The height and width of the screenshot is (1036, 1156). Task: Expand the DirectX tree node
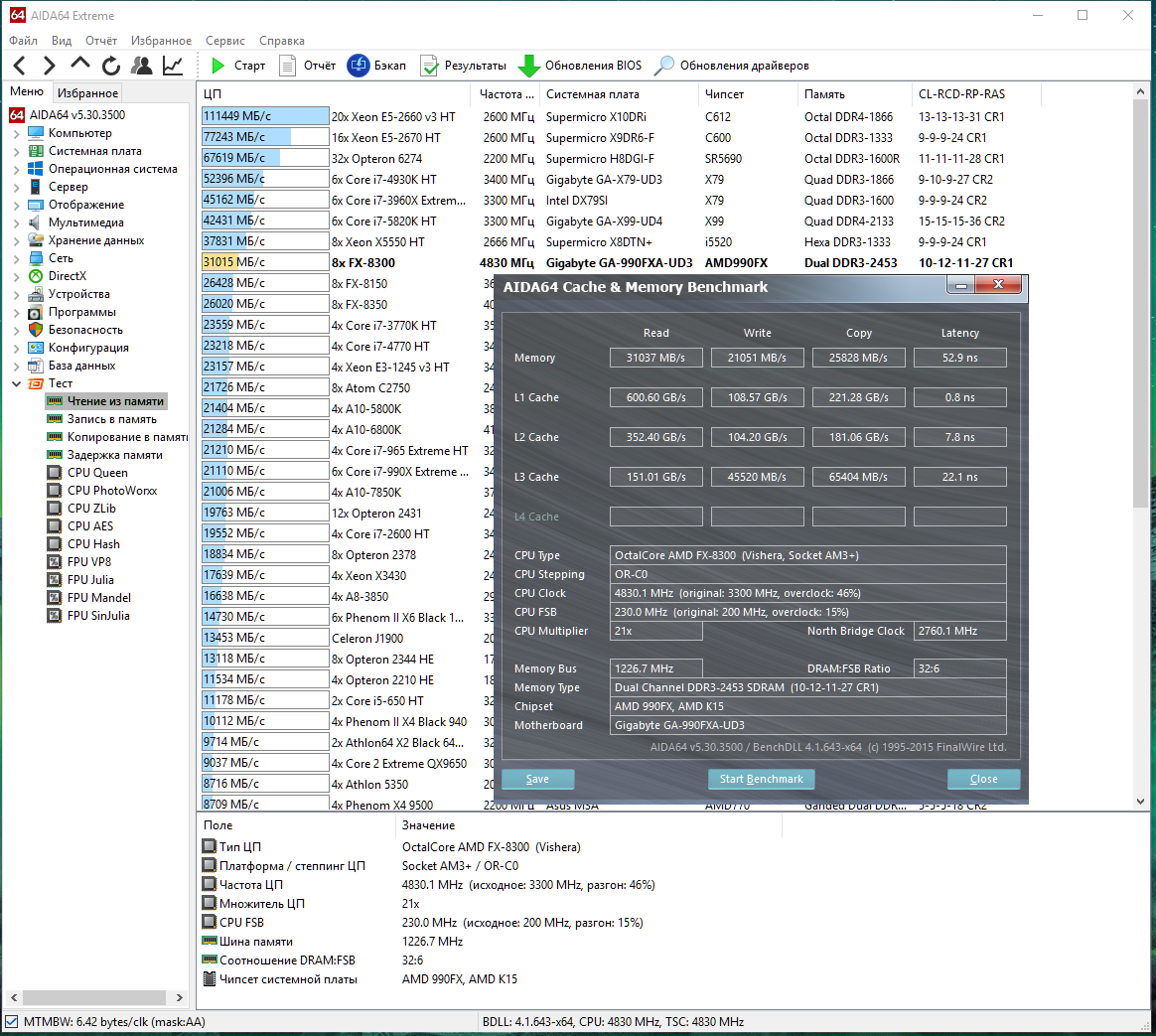[x=16, y=276]
